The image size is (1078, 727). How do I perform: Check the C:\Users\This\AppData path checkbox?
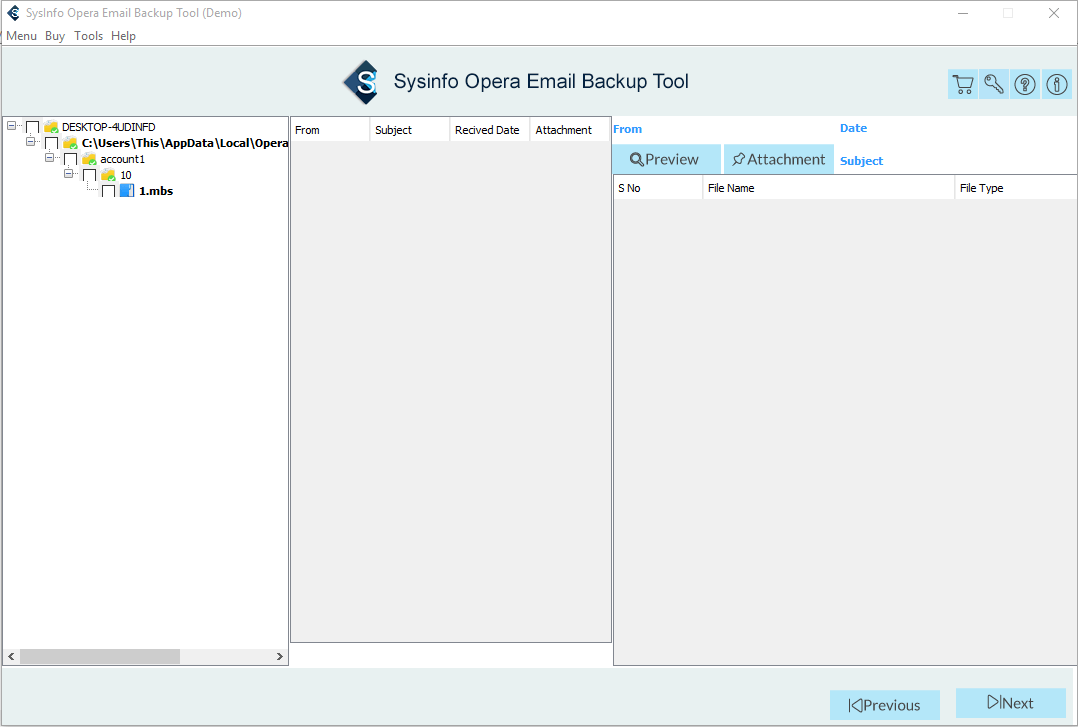point(52,143)
